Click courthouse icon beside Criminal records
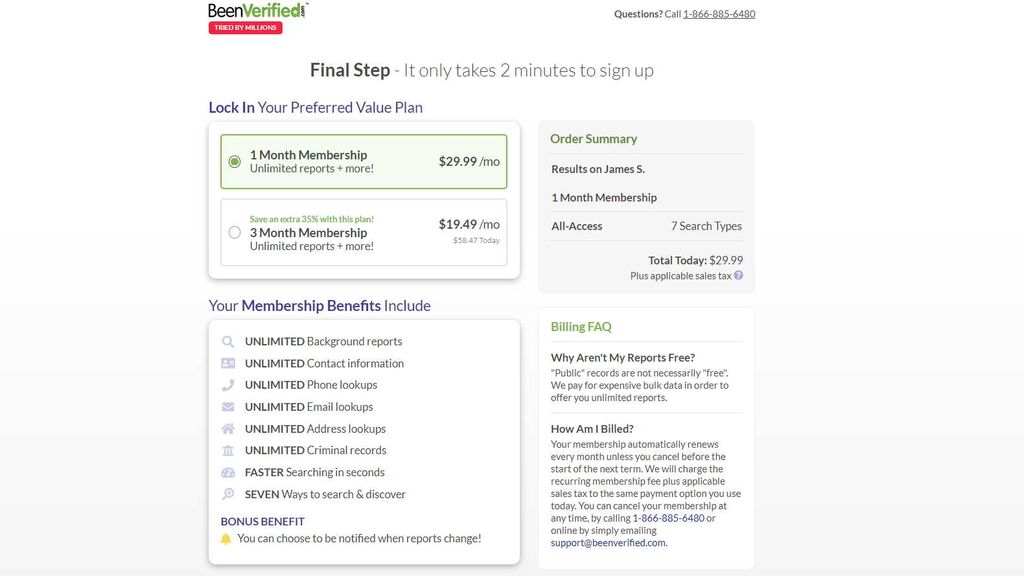This screenshot has width=1024, height=576. tap(228, 451)
